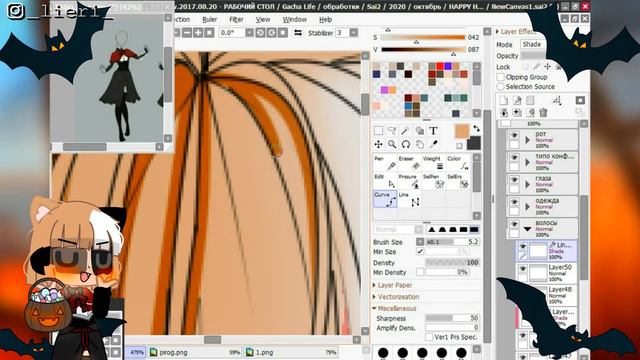
Task: Zoom out the canvas with minus button
Action: [x=187, y=33]
